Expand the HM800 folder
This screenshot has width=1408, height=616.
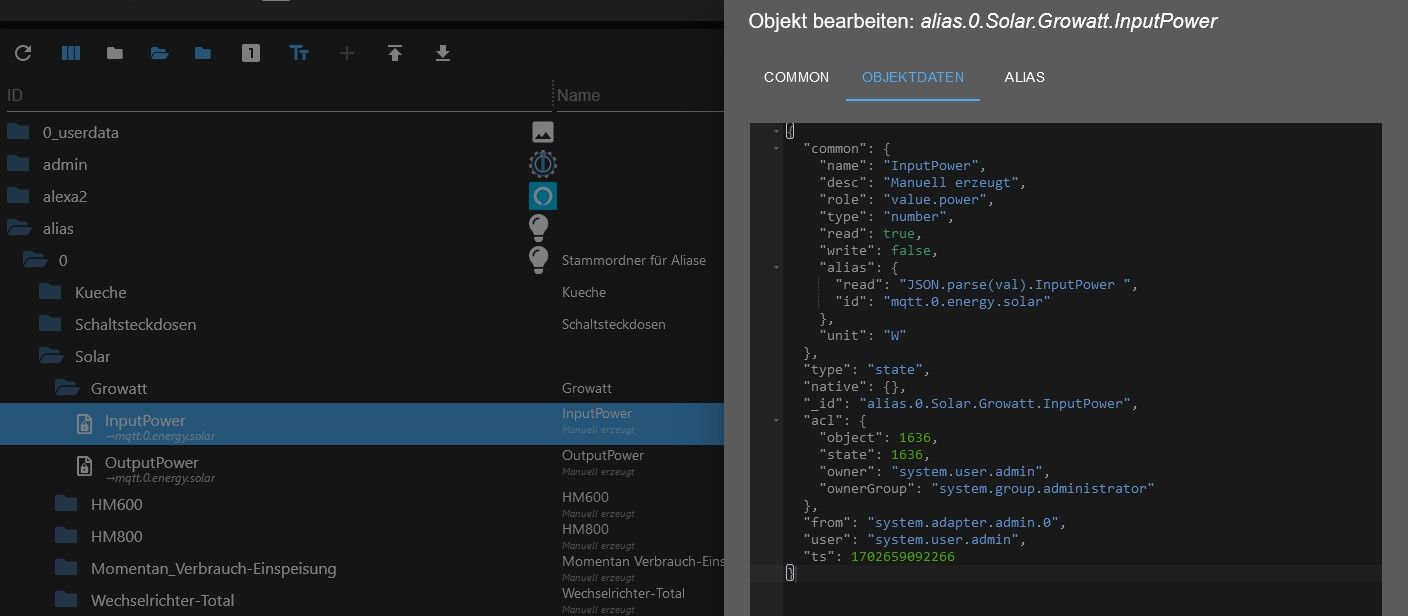tap(66, 536)
